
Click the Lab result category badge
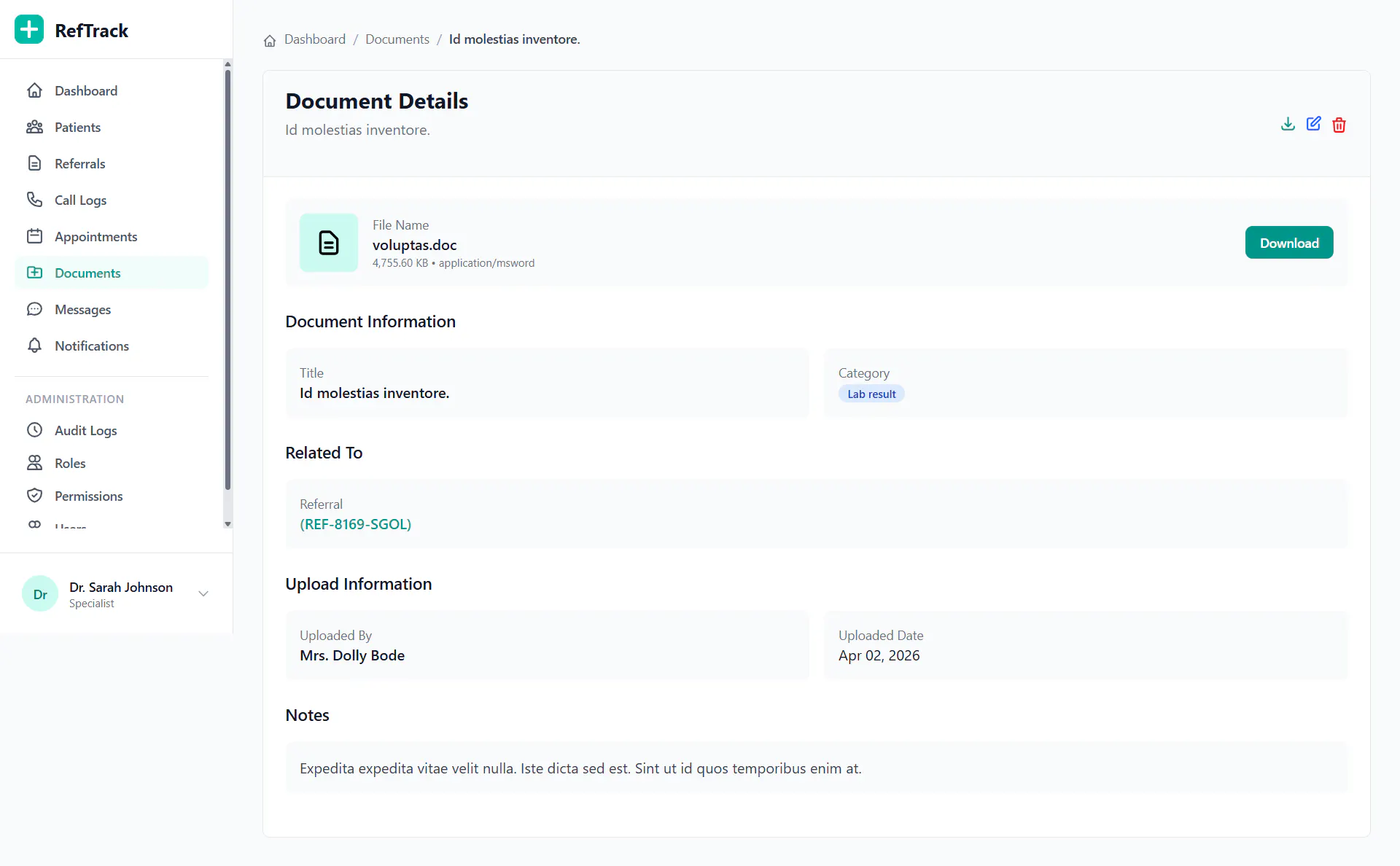pyautogui.click(x=871, y=394)
